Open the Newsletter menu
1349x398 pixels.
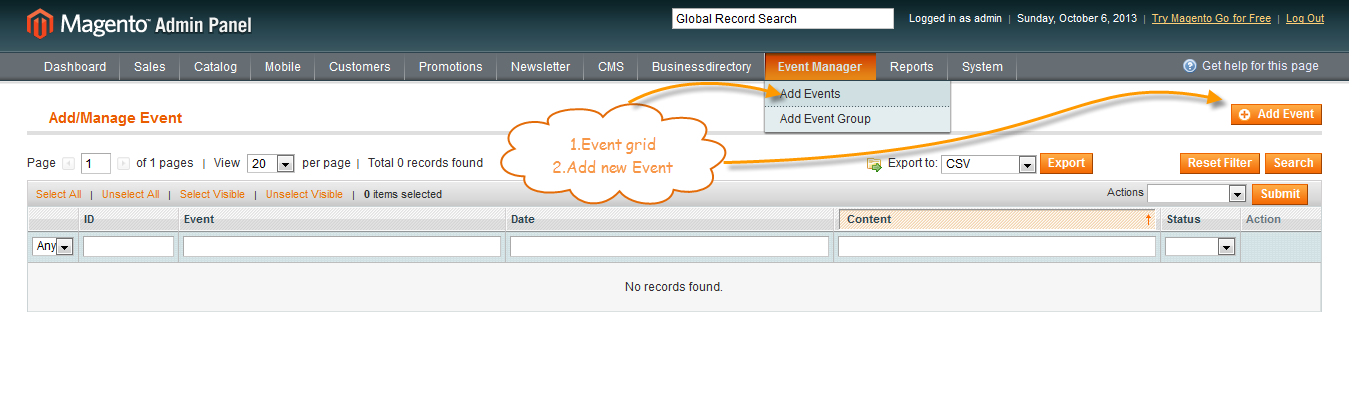point(541,67)
